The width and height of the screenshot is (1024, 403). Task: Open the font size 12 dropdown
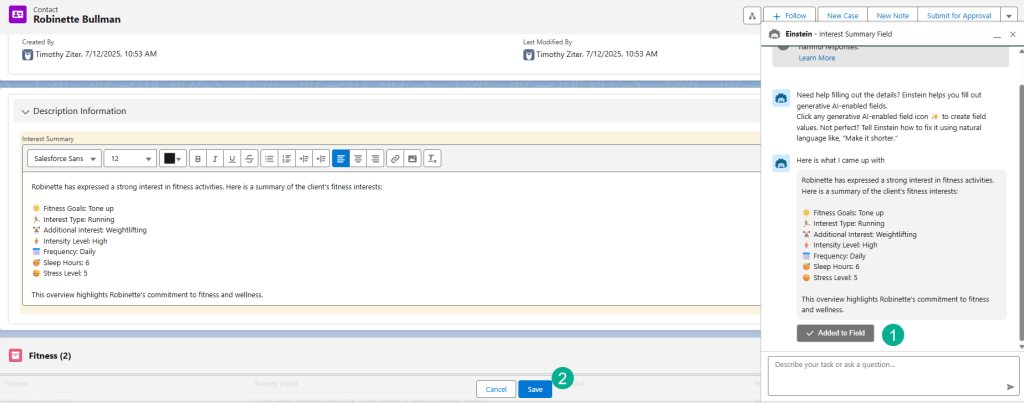tap(130, 158)
